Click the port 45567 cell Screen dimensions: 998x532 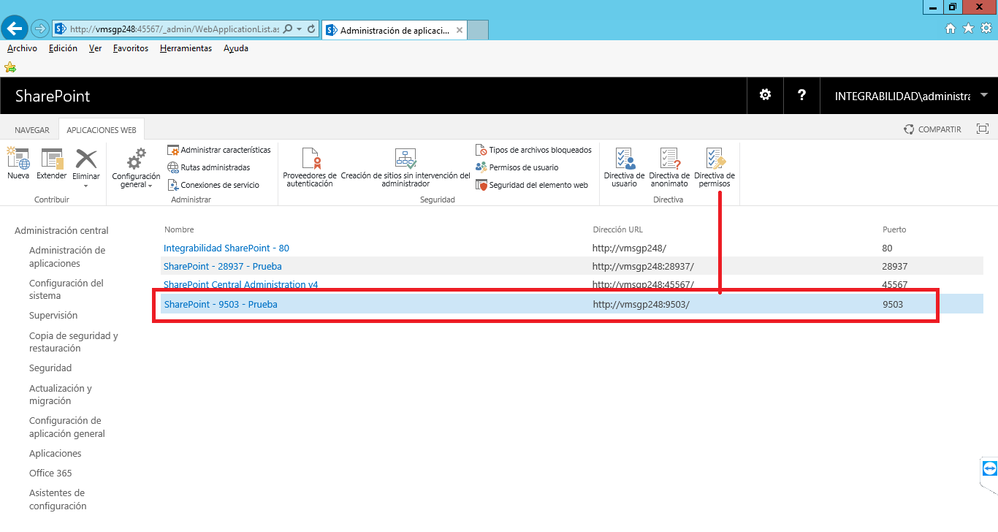click(x=894, y=284)
